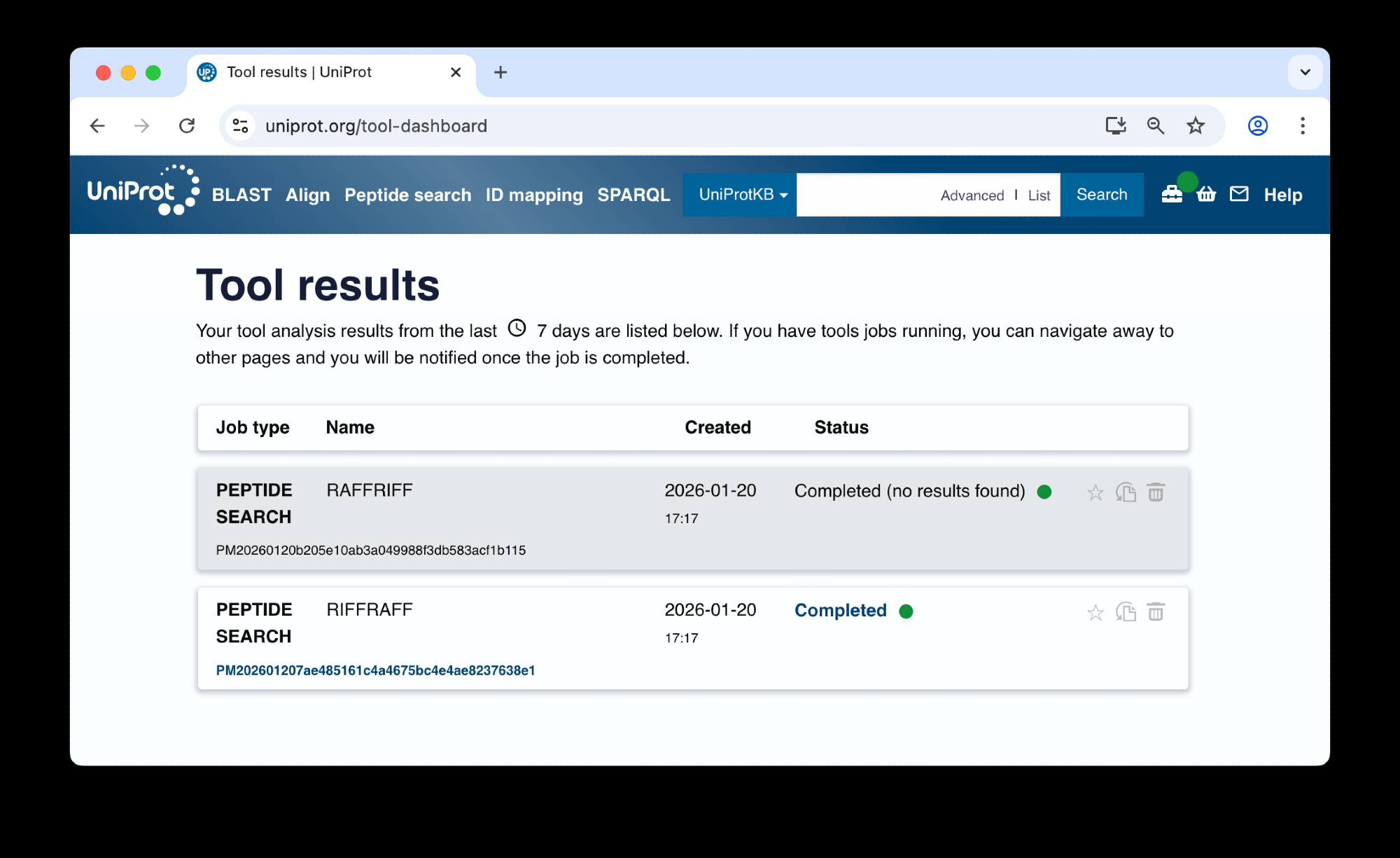The width and height of the screenshot is (1400, 858).
Task: Click into the UniProt search input field
Action: 864,195
